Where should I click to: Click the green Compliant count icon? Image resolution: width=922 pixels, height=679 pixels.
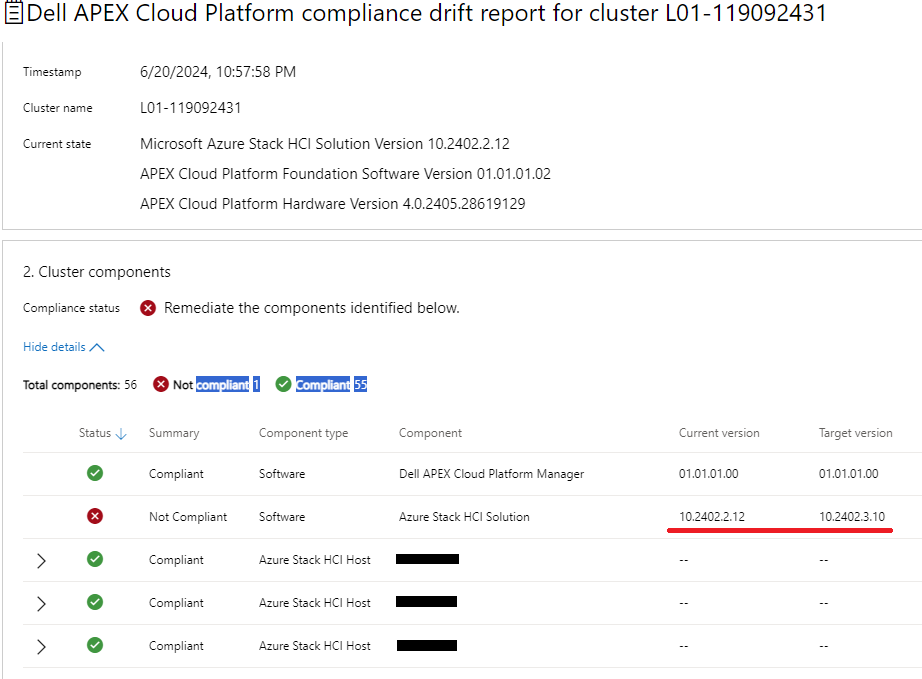coord(282,384)
